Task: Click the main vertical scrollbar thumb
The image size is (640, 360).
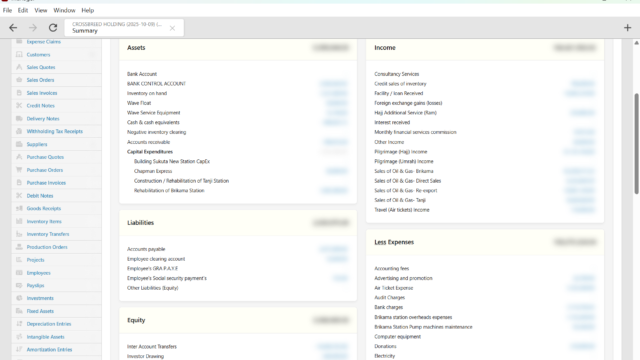Action: pyautogui.click(x=636, y=144)
